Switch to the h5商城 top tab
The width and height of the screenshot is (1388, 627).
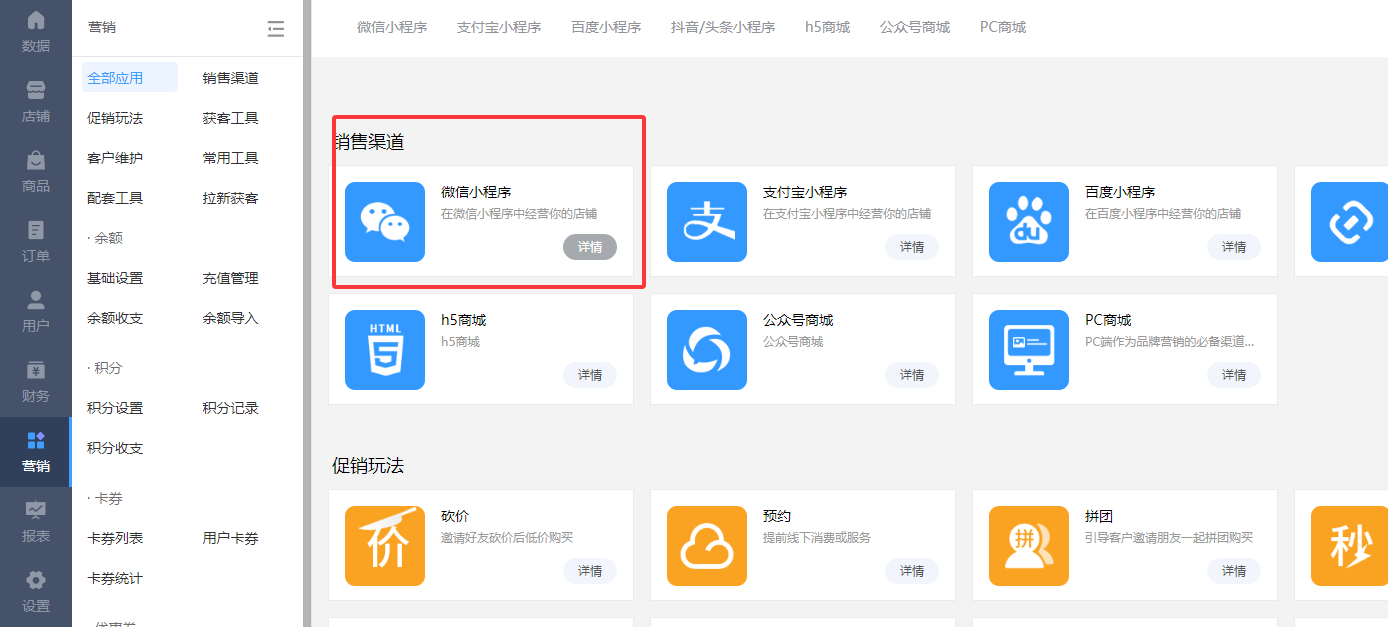(x=827, y=27)
